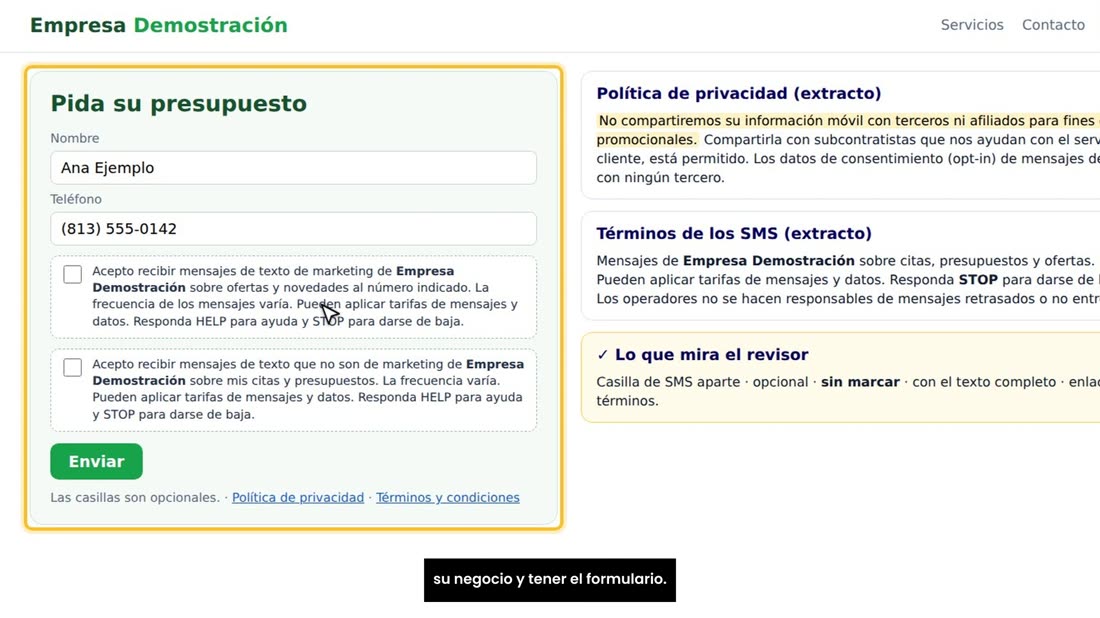
Task: Click the 'Términos de los SMS (extracto)' heading
Action: pyautogui.click(x=734, y=233)
